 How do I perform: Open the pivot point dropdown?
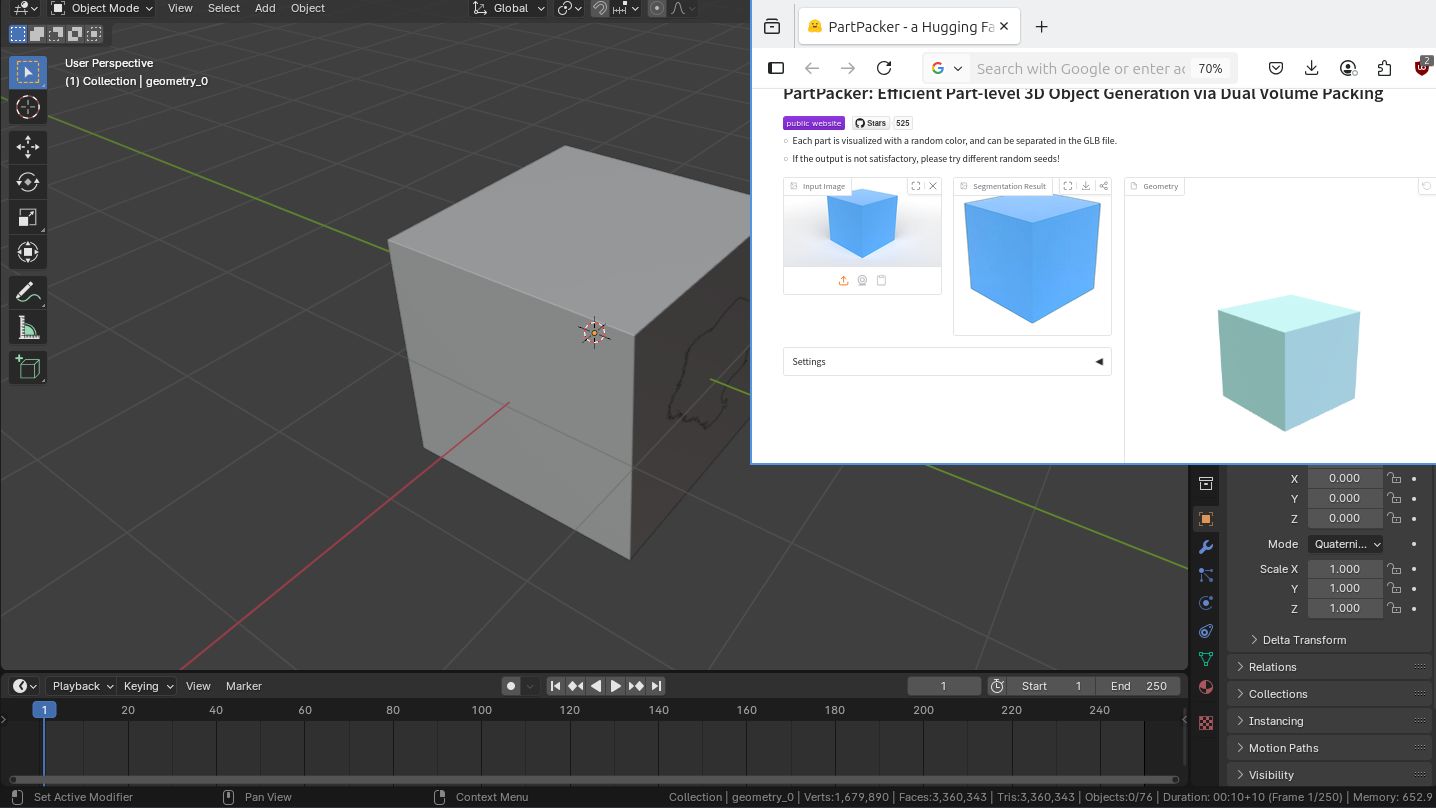[570, 8]
